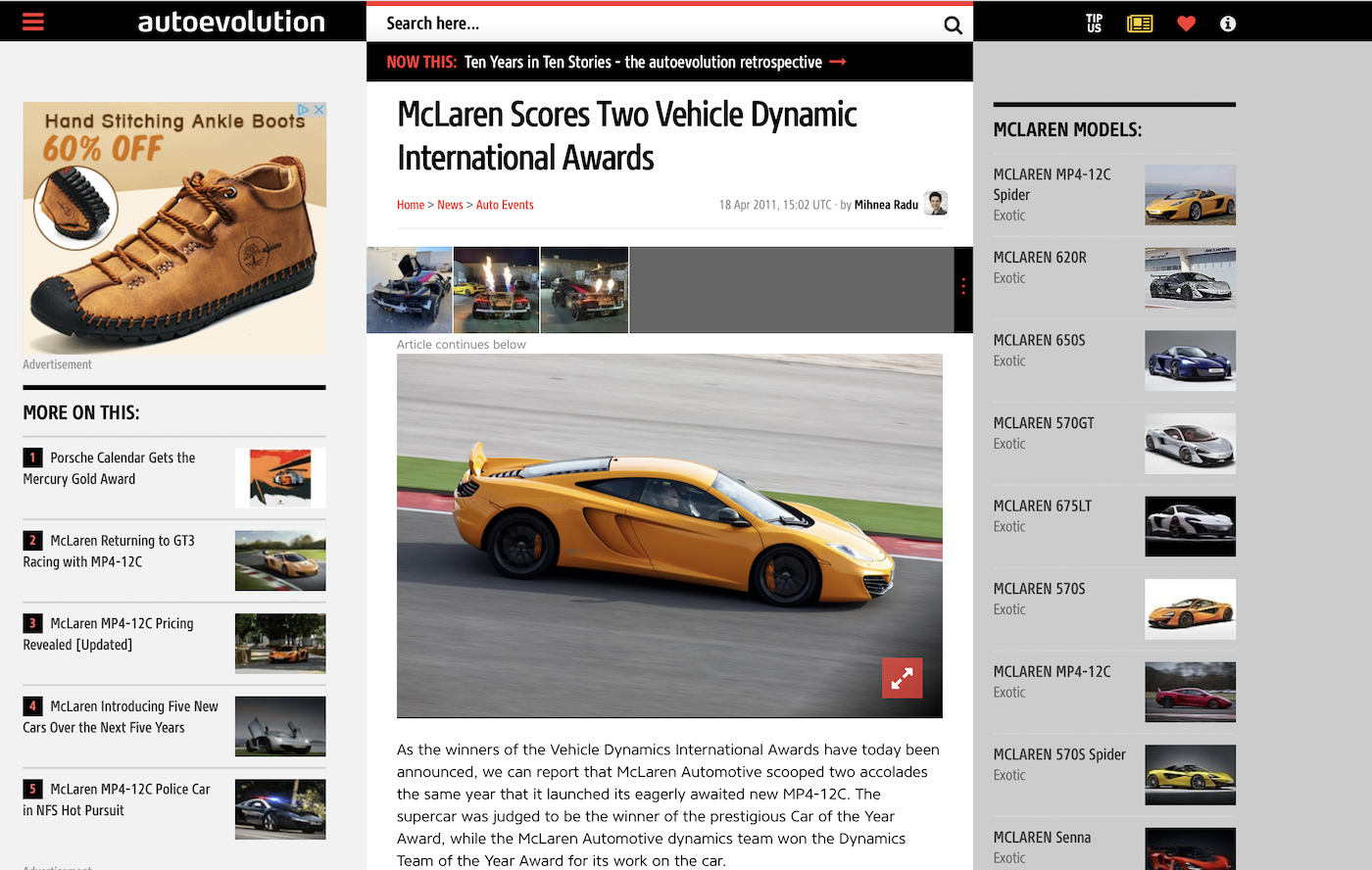Open McLaren Returning to GT3 Racing article
Image resolution: width=1372 pixels, height=870 pixels.
[109, 551]
